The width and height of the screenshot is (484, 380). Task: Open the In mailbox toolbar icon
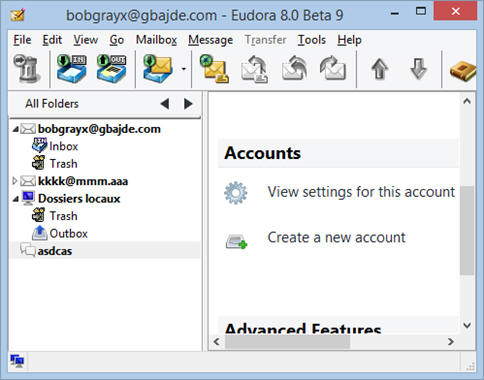tap(71, 69)
